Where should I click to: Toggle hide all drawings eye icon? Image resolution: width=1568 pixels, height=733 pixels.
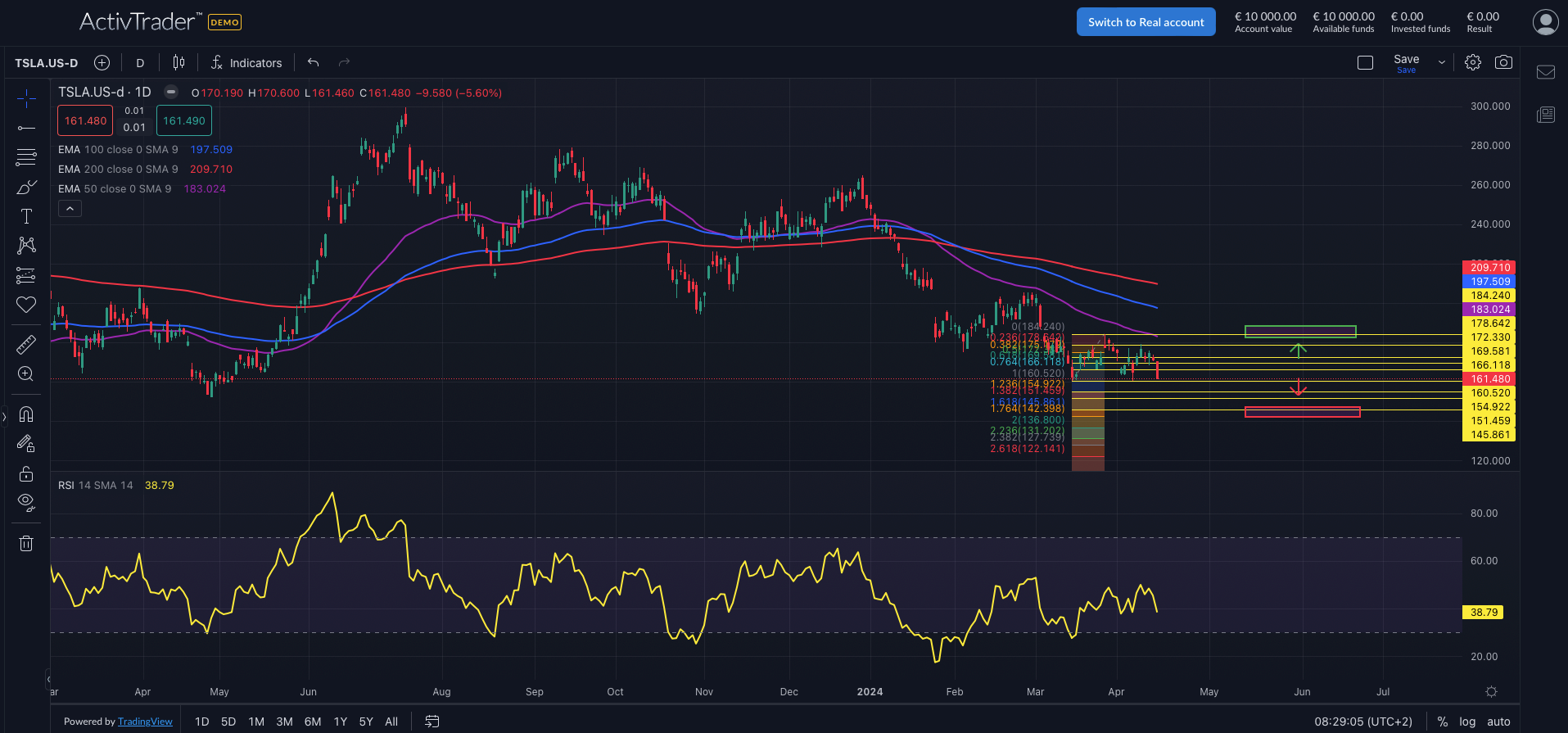(x=26, y=501)
